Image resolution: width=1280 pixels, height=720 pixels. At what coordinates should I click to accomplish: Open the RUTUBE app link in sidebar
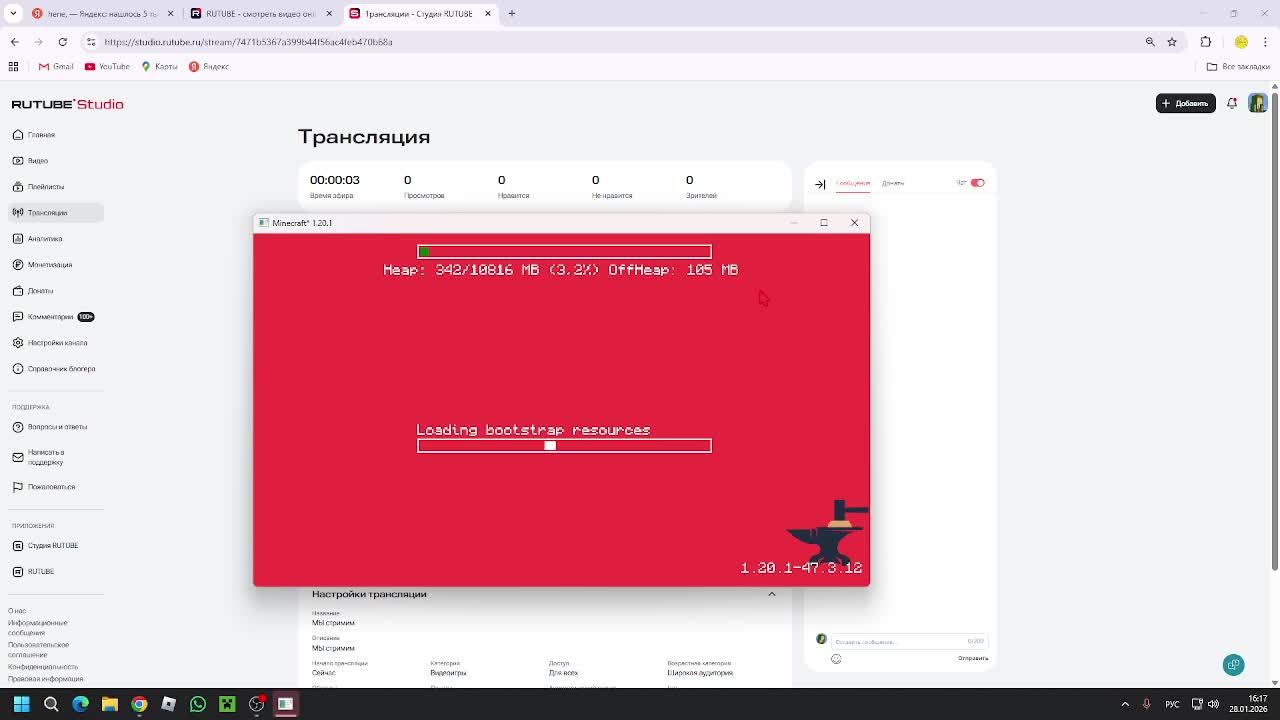(x=41, y=571)
